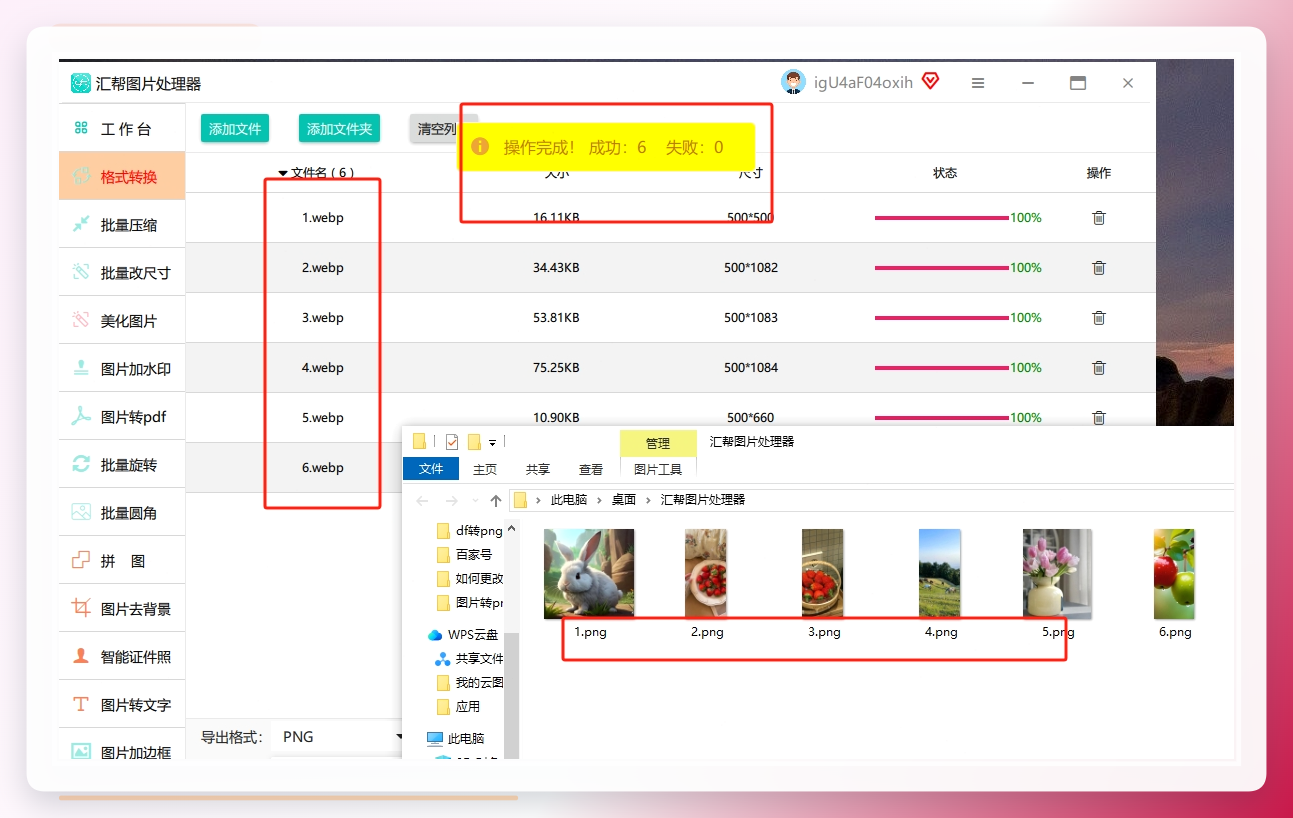Click the trash icon for 3.webp
The image size is (1293, 818).
pyautogui.click(x=1099, y=317)
